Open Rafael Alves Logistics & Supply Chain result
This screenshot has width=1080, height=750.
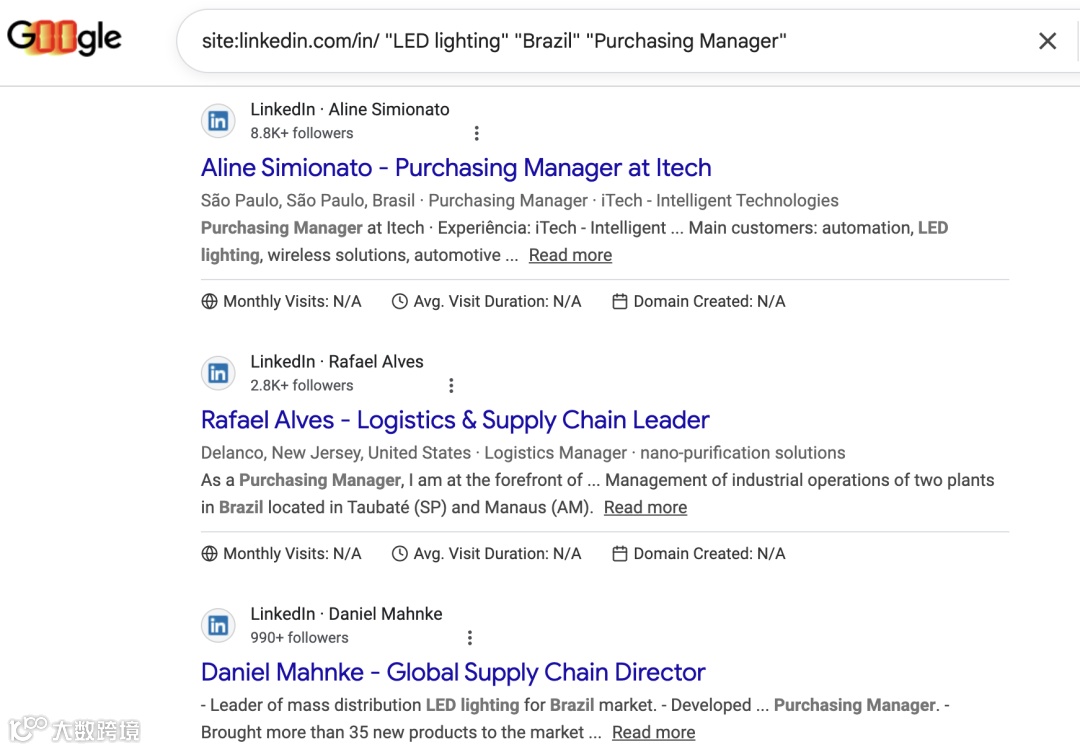455,420
